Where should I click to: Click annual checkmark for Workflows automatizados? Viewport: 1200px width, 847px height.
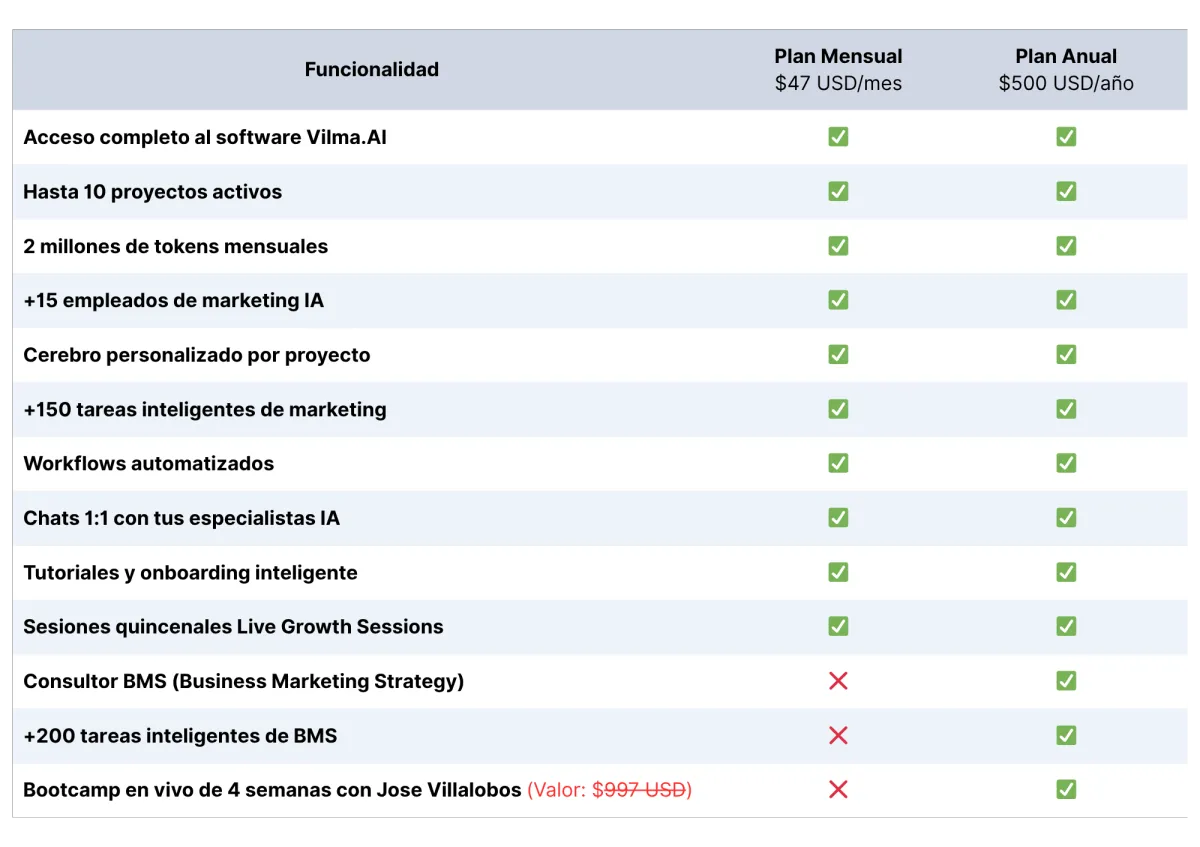[x=1066, y=463]
